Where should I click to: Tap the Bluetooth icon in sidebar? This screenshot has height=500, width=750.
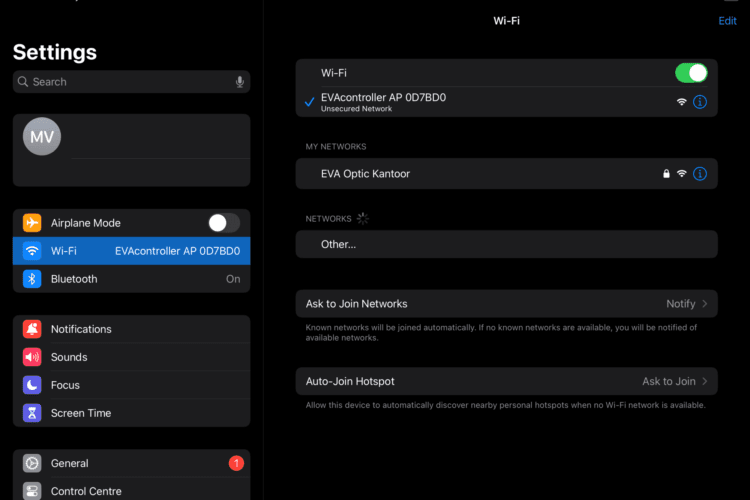32,279
